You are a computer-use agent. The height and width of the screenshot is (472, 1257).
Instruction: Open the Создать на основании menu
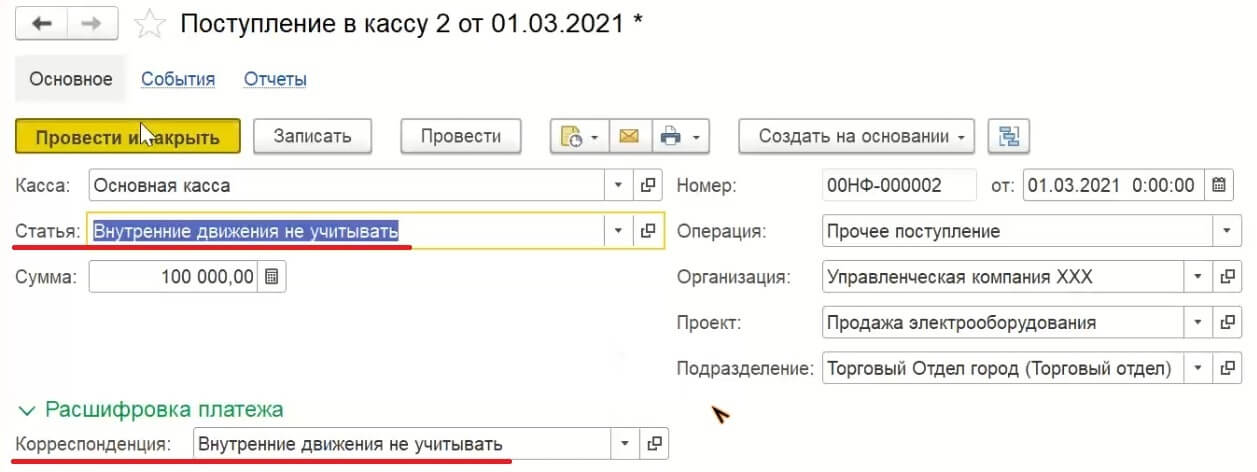coord(857,136)
